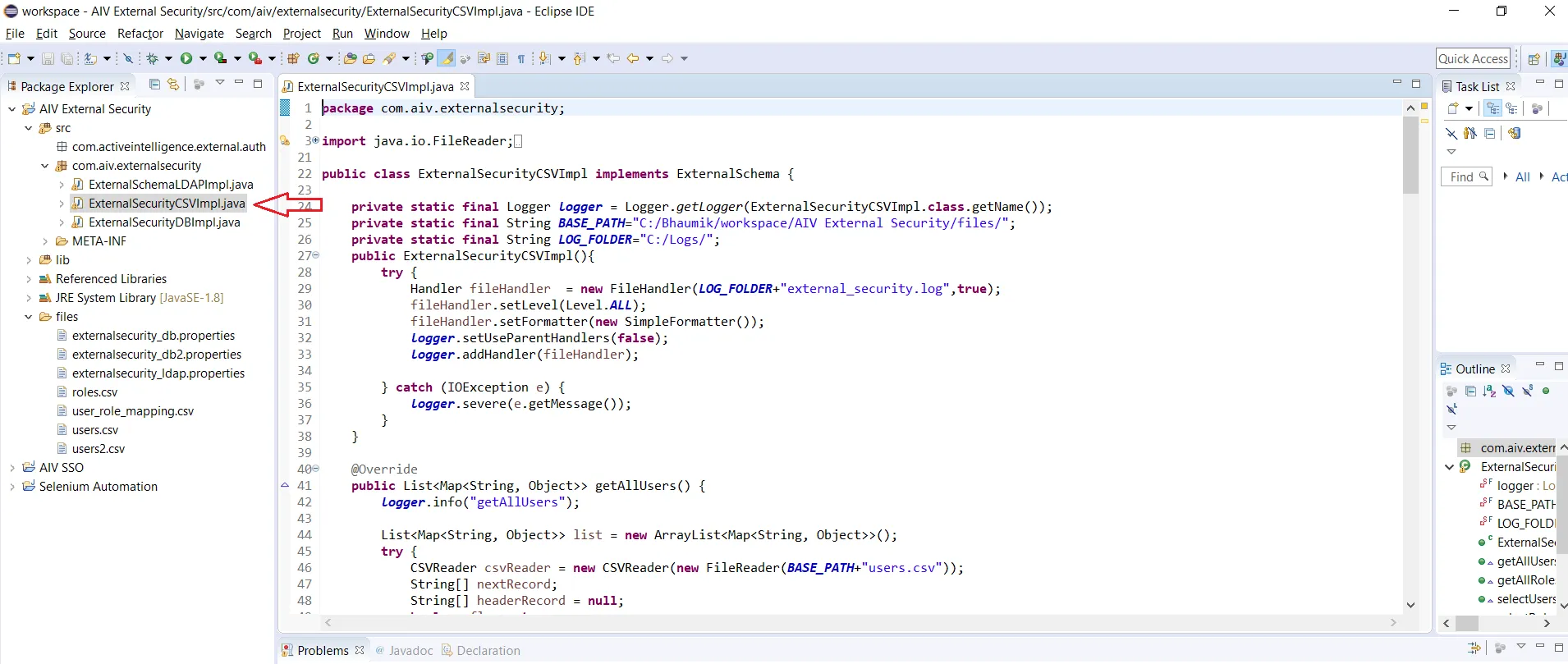Image resolution: width=1568 pixels, height=664 pixels.
Task: Toggle Scheduled view in Task List
Action: point(1511,108)
